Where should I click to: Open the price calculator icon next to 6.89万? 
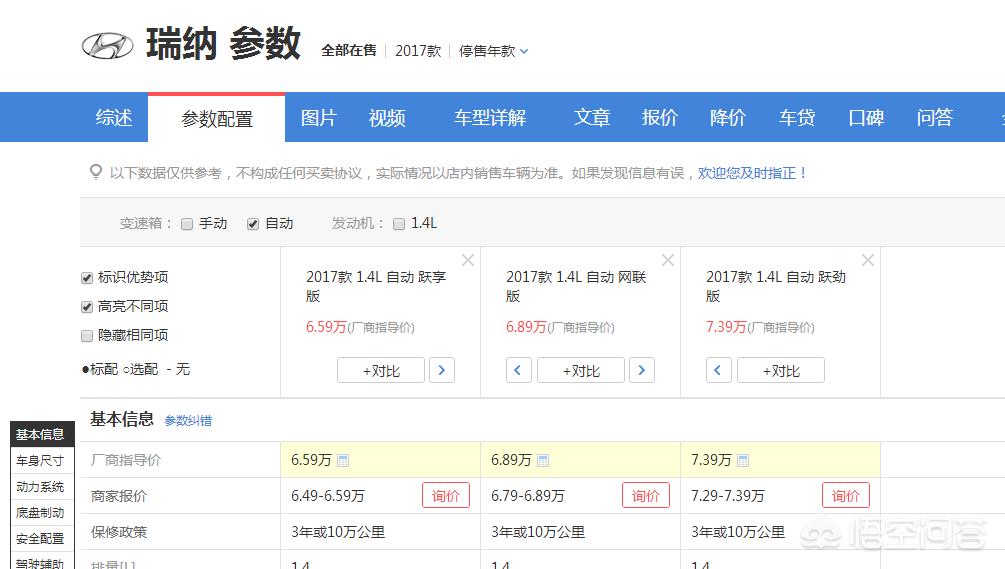coord(543,460)
